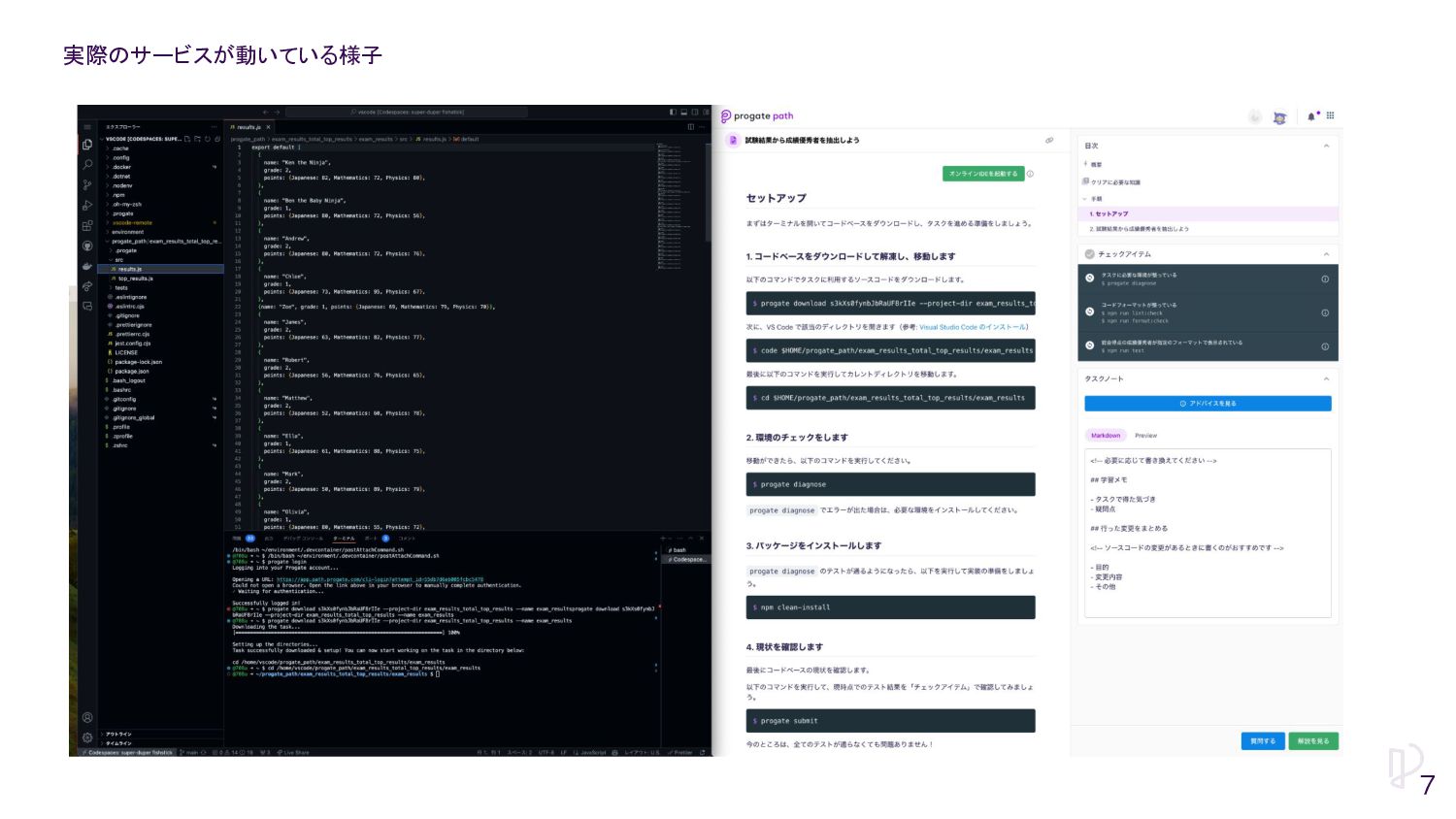Open notifications bell on Progate Path

click(1312, 116)
